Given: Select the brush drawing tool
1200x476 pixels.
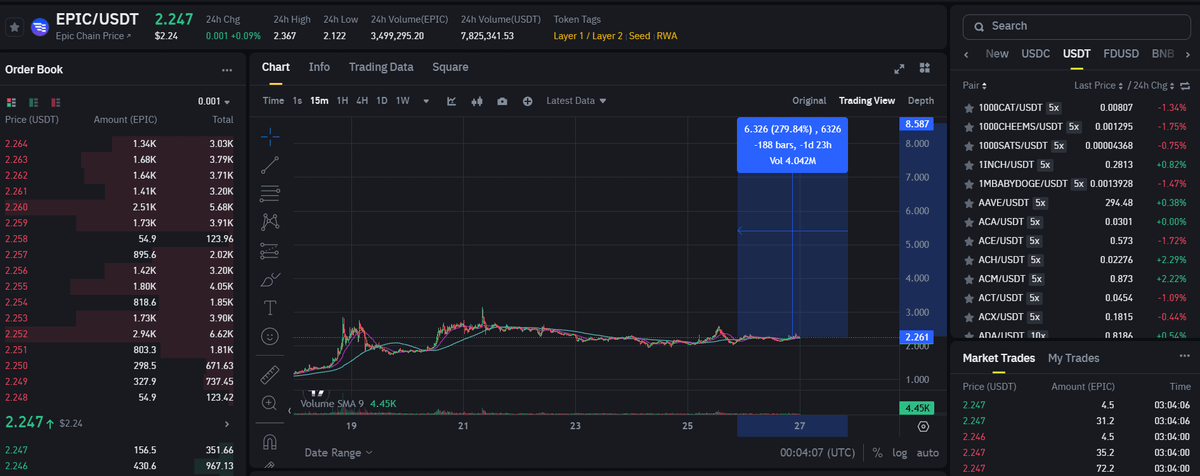Looking at the screenshot, I should (x=270, y=280).
